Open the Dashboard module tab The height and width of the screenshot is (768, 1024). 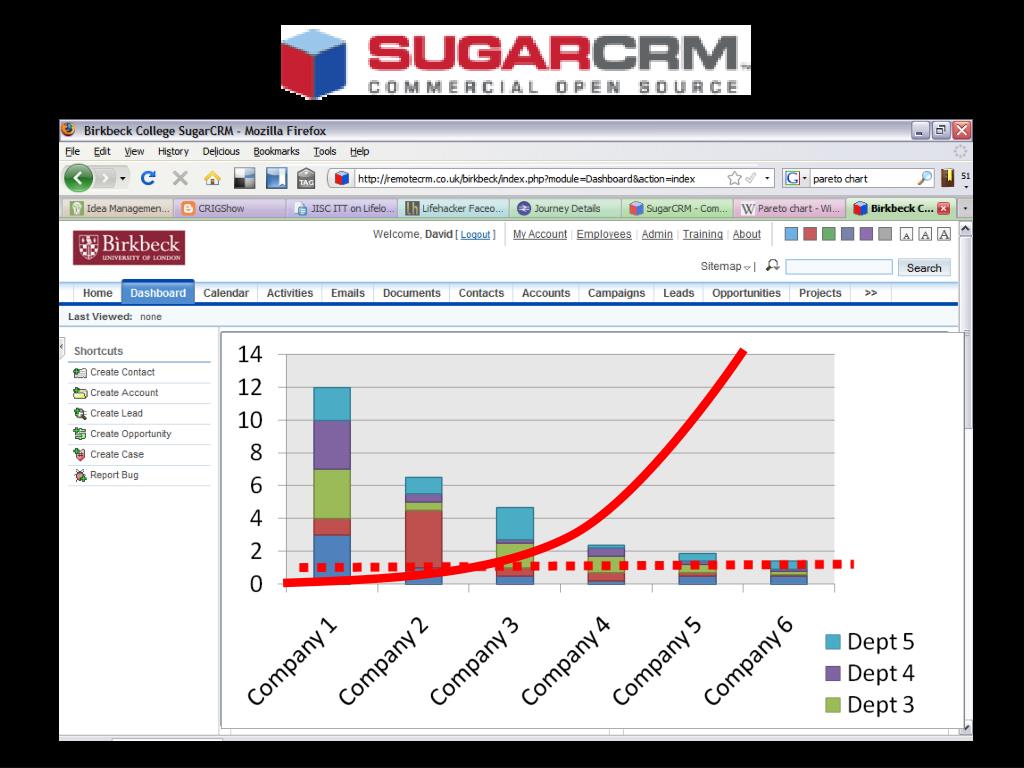pos(157,293)
